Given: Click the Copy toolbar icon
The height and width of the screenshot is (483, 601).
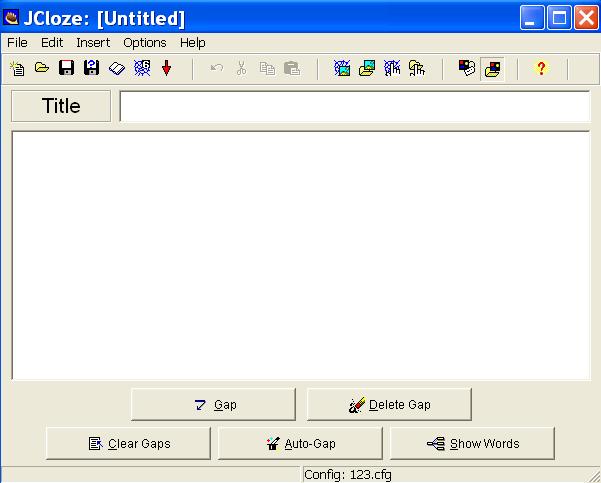Looking at the screenshot, I should pos(267,69).
